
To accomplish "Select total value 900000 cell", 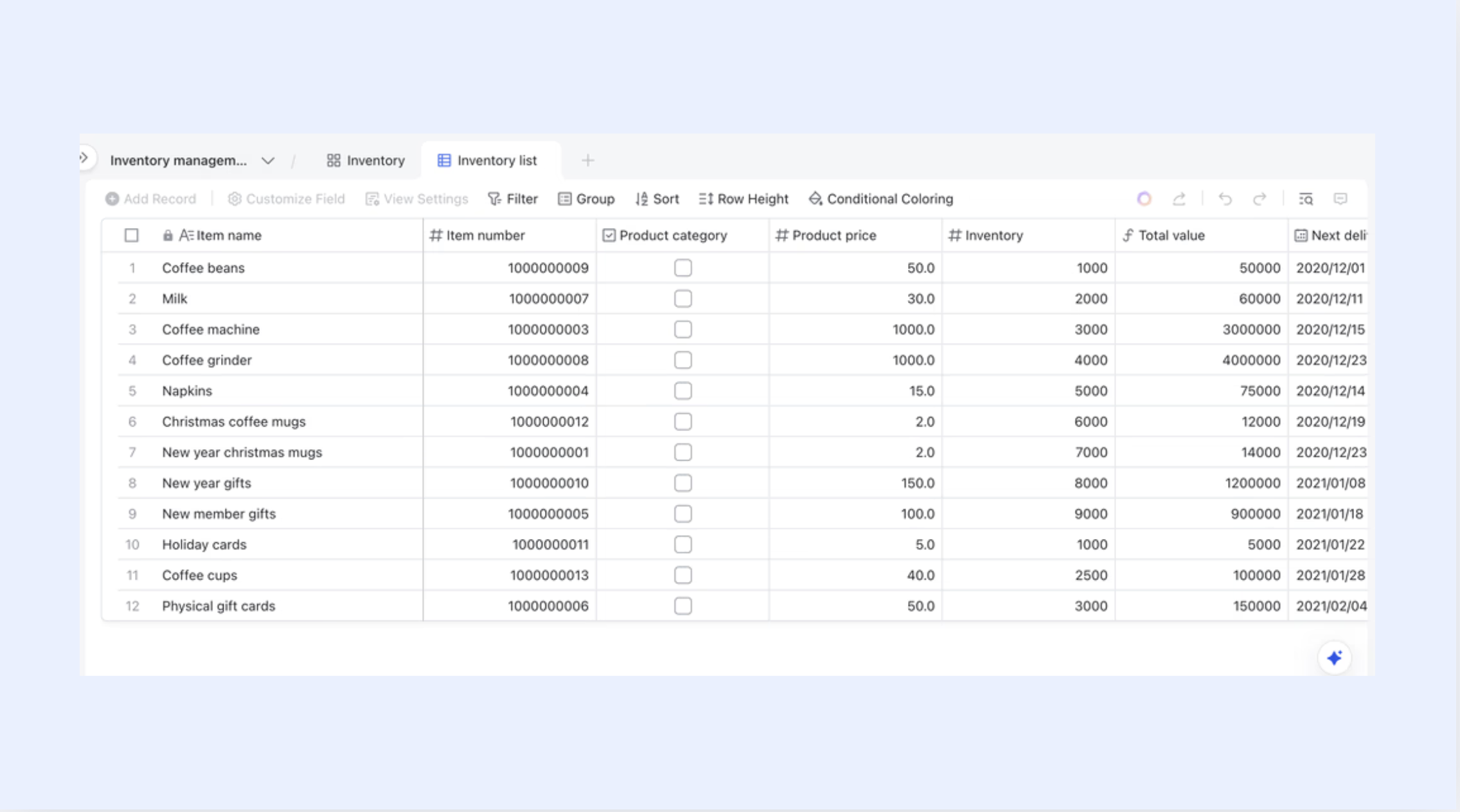I will (1201, 514).
